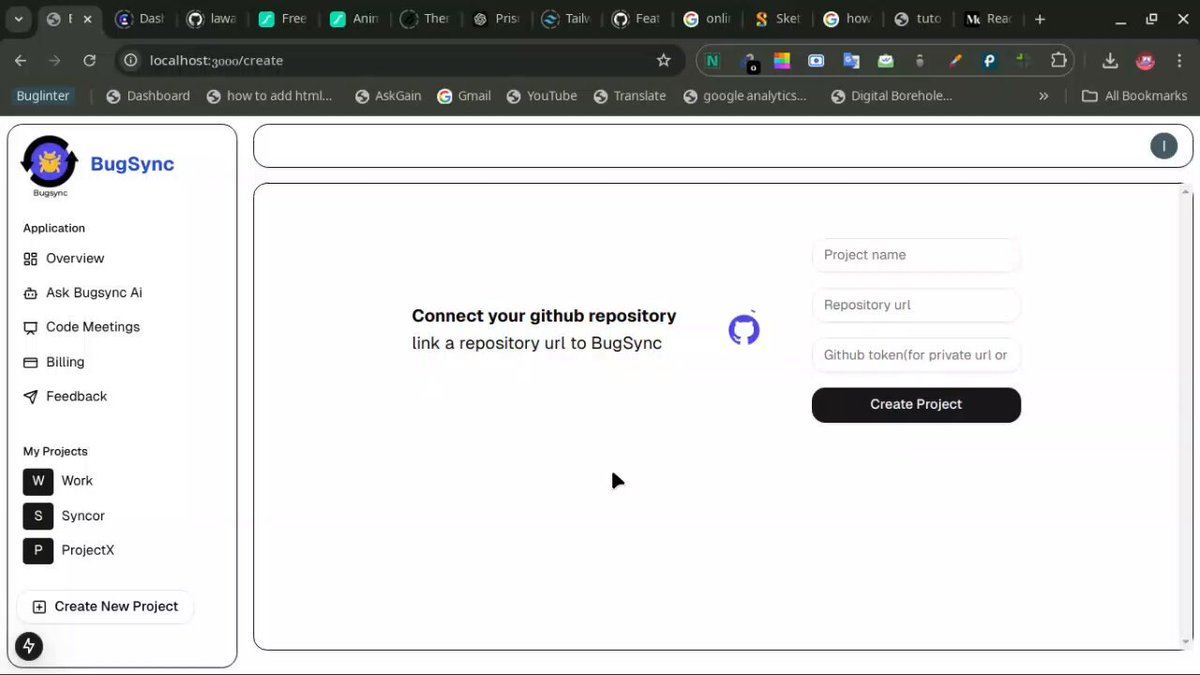Switch to the Free browser tab
The width and height of the screenshot is (1200, 675).
tap(283, 19)
